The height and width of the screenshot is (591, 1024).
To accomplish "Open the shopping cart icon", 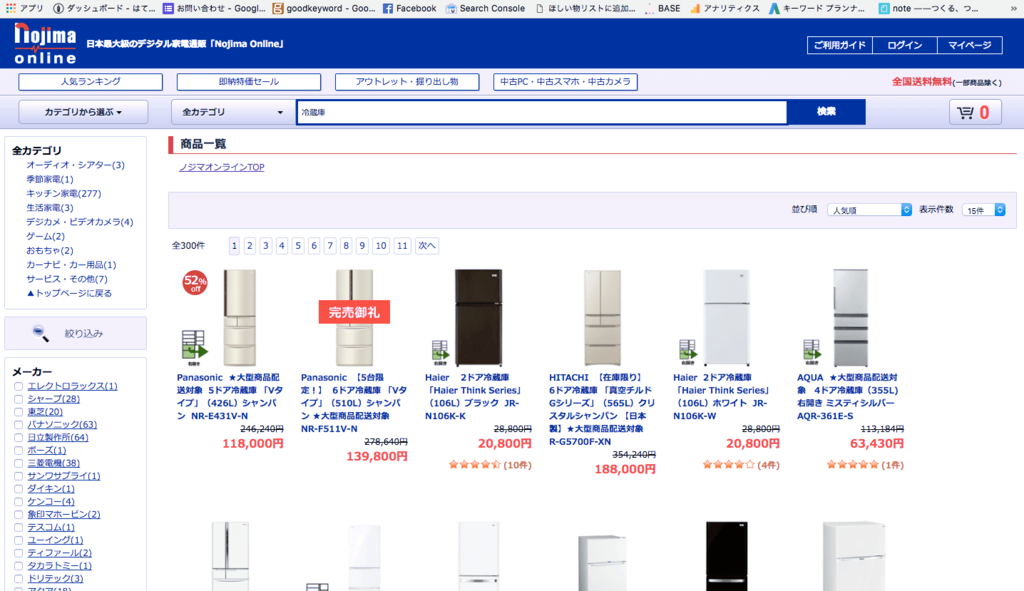I will 974,112.
